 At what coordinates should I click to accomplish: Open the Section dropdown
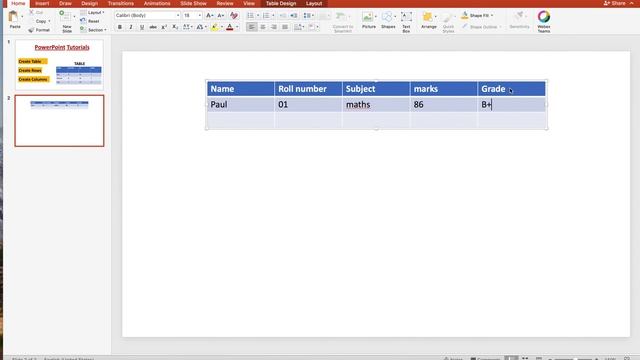click(x=93, y=30)
